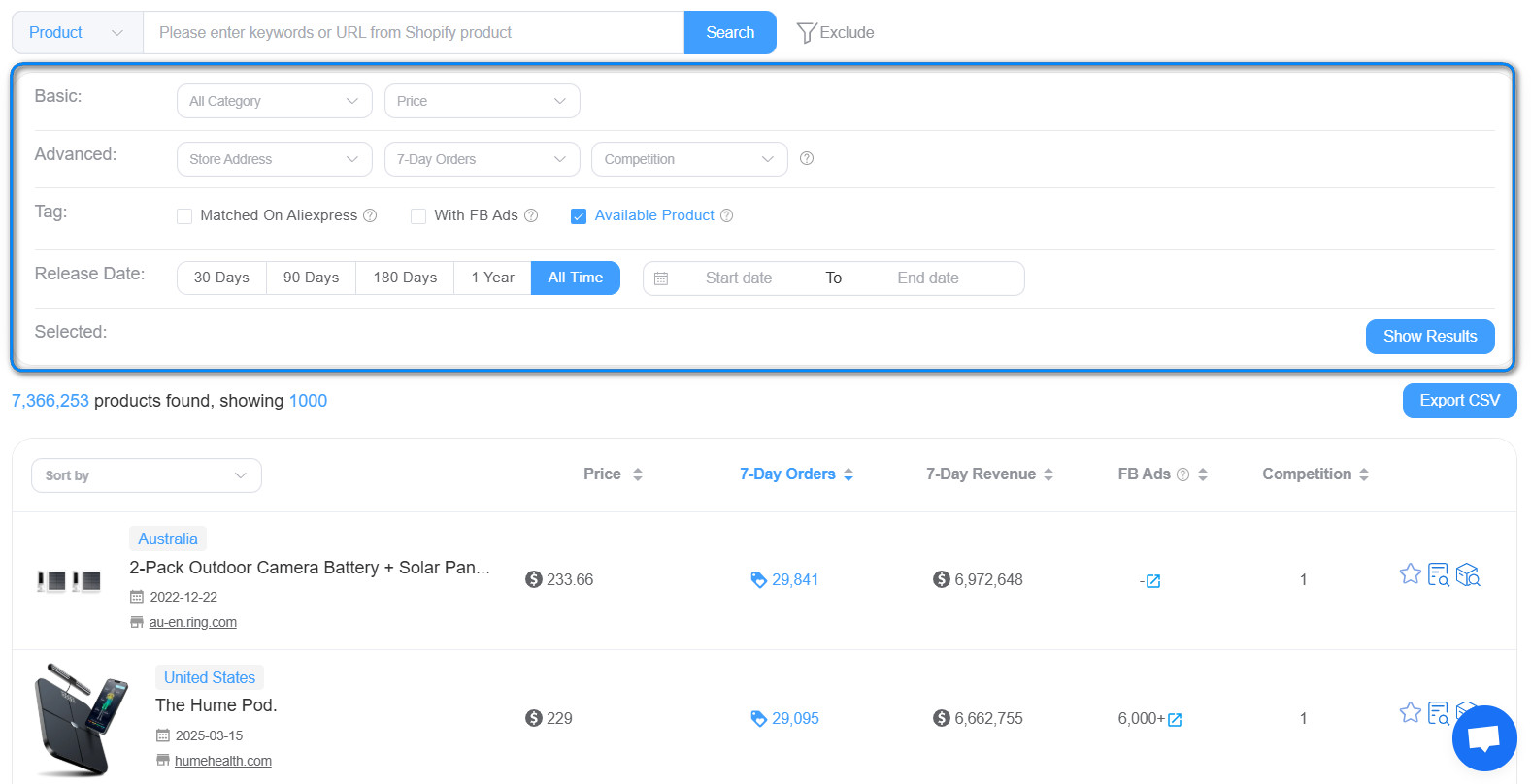This screenshot has width=1531, height=784.
Task: Click the 6,972,648 revenue value
Action: tap(988, 580)
